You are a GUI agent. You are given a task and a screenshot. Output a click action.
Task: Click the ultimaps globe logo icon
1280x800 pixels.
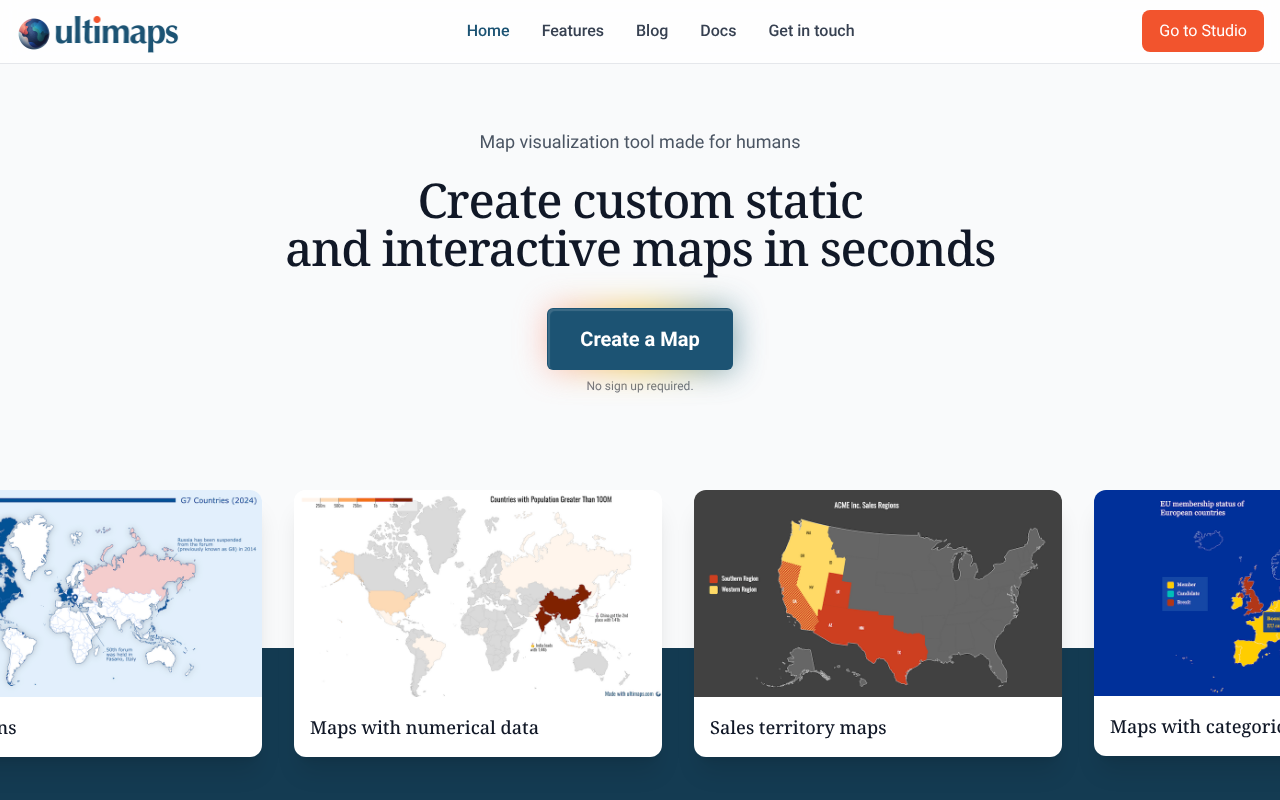[33, 31]
